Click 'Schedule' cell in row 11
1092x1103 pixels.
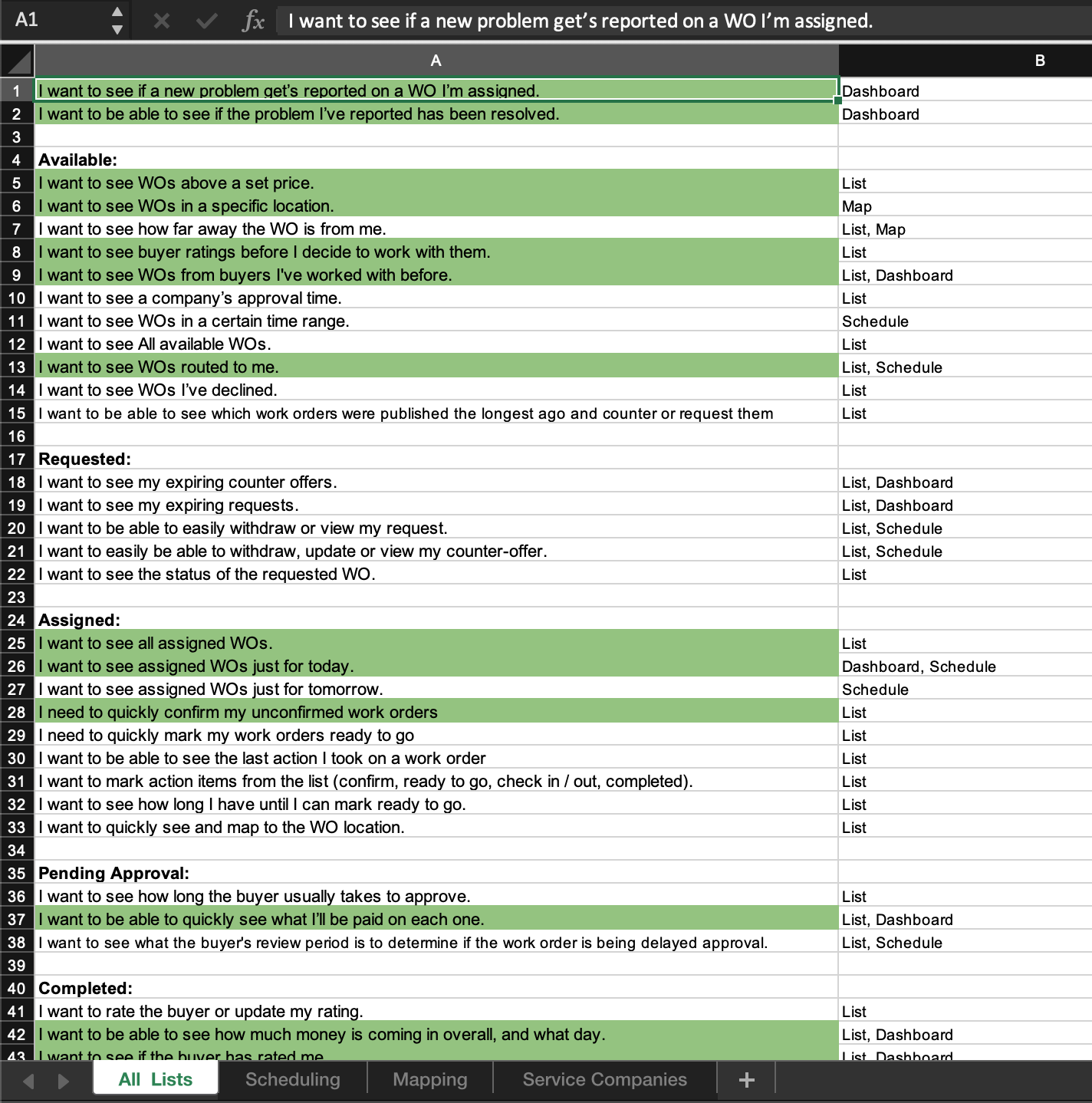tap(965, 321)
